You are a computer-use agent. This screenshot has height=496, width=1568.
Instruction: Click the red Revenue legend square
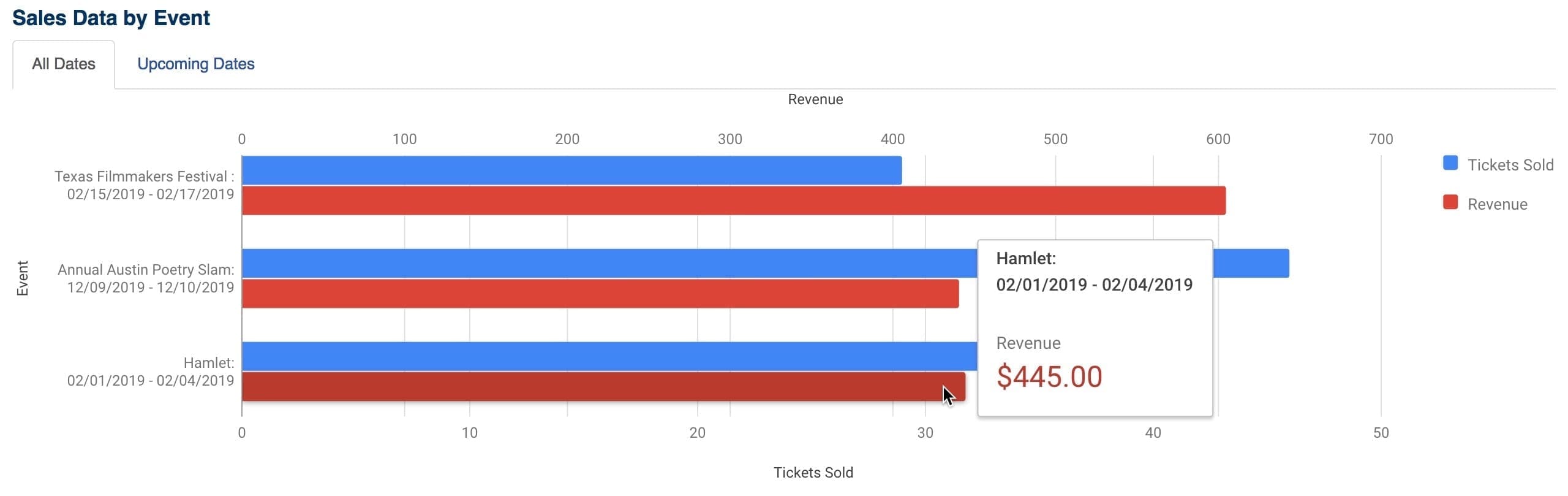(1449, 201)
